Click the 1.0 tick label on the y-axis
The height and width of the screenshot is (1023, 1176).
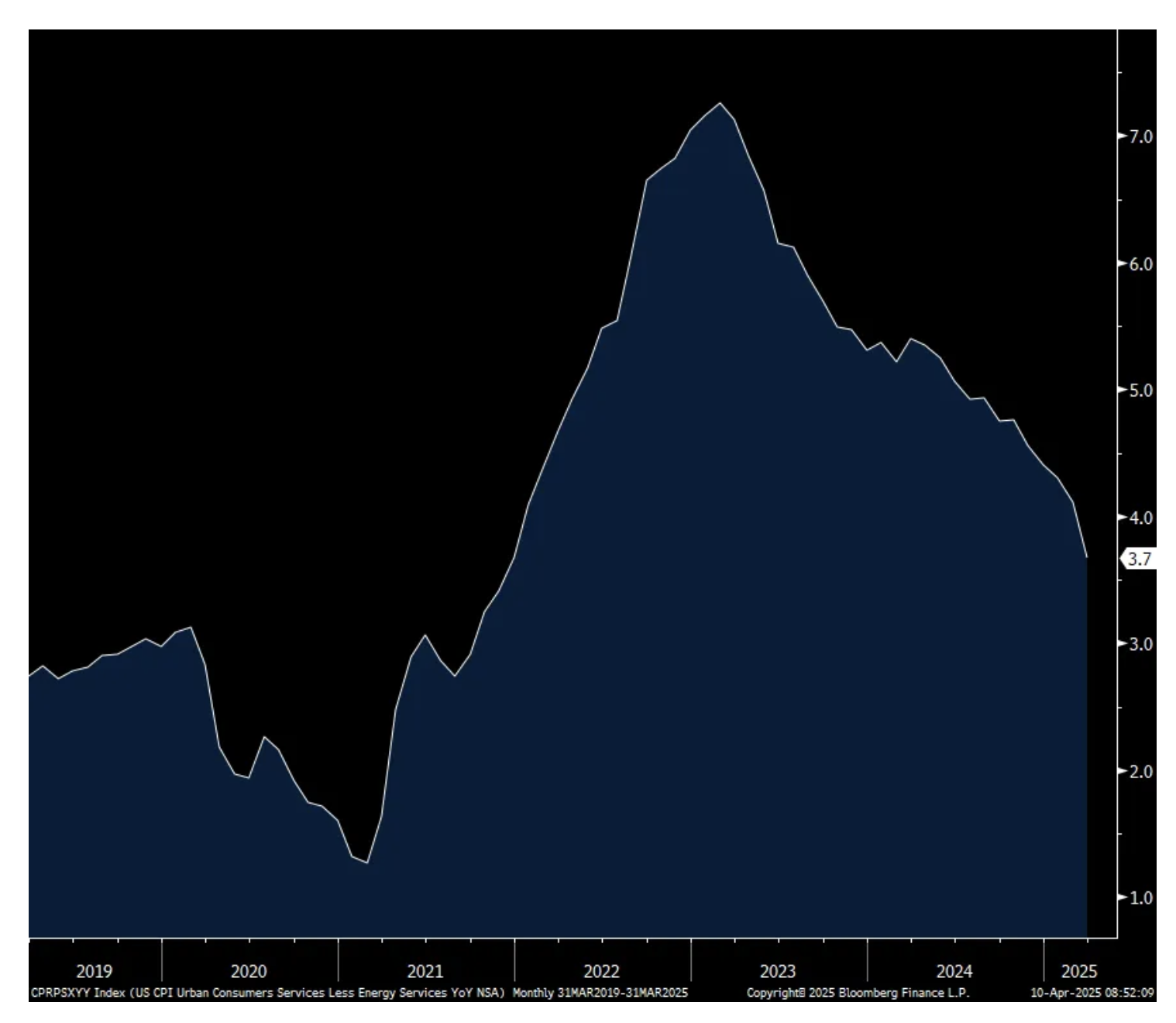(x=1140, y=898)
